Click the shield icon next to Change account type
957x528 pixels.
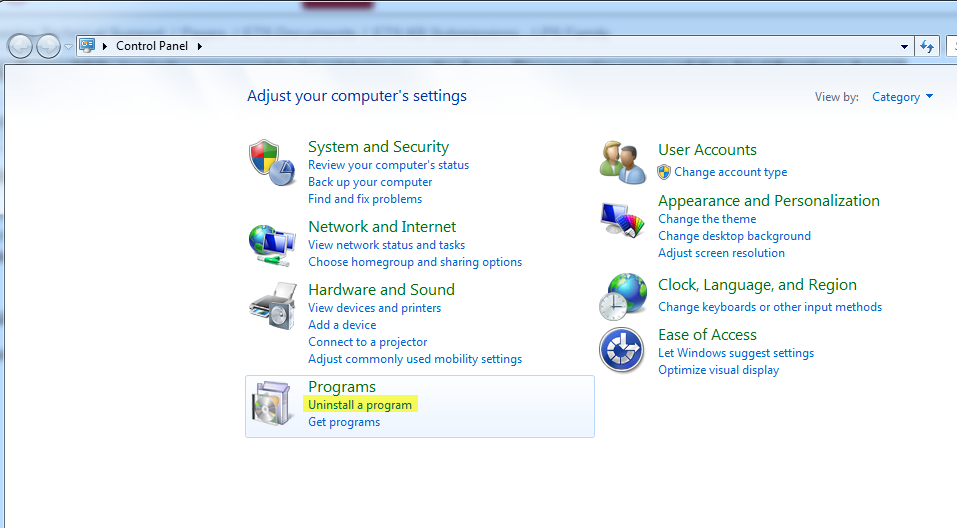click(x=664, y=172)
